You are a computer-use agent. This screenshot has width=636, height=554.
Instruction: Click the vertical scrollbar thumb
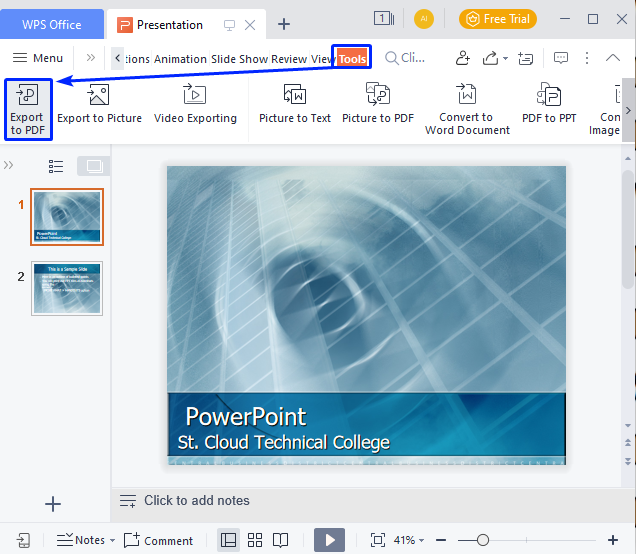point(628,229)
